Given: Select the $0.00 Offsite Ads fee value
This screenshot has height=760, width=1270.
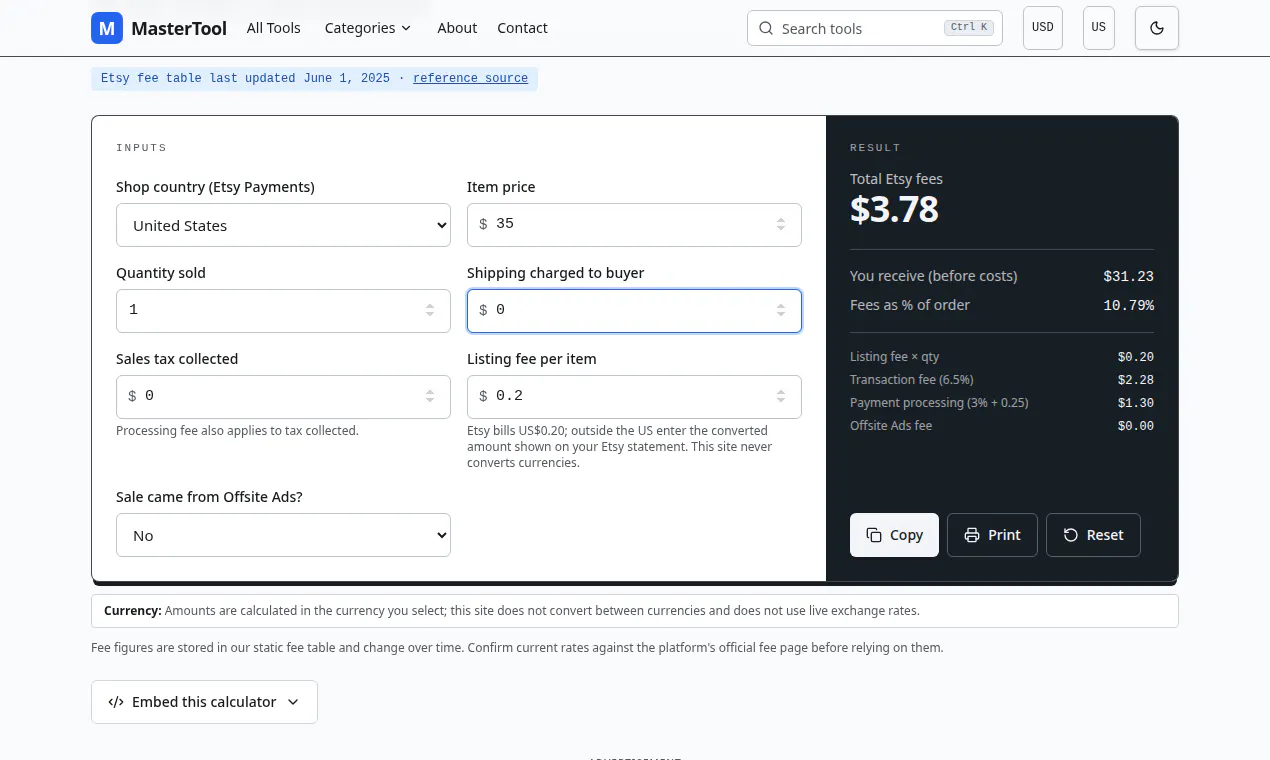Looking at the screenshot, I should [1136, 426].
